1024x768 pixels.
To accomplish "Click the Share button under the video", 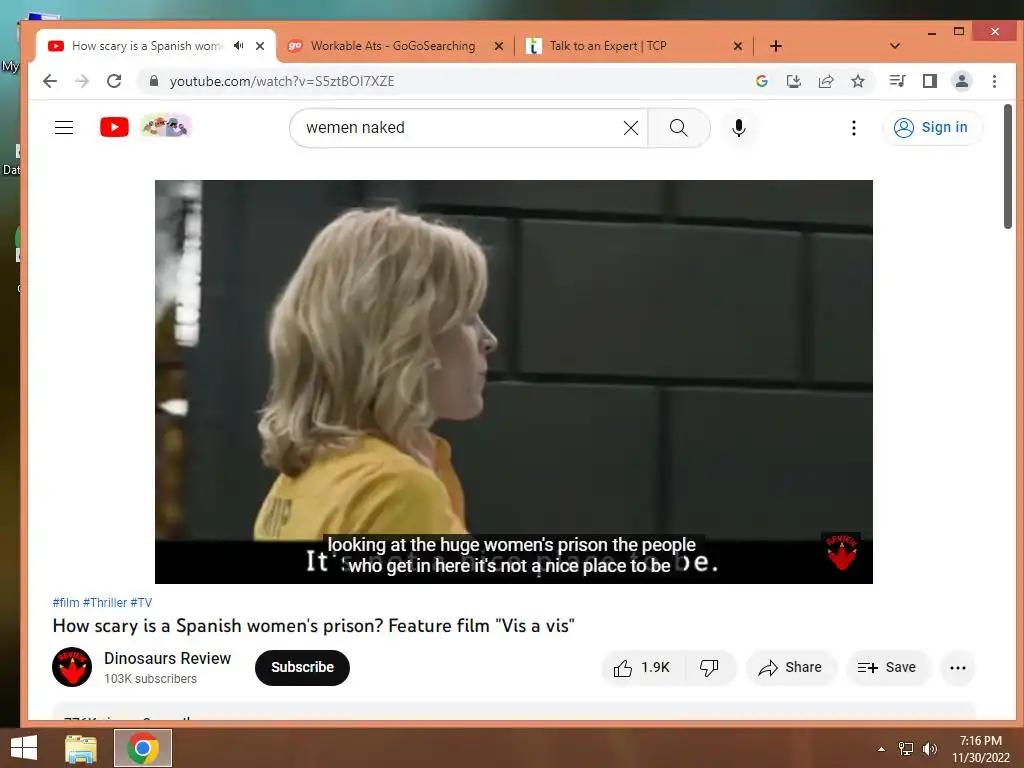I will tap(791, 667).
